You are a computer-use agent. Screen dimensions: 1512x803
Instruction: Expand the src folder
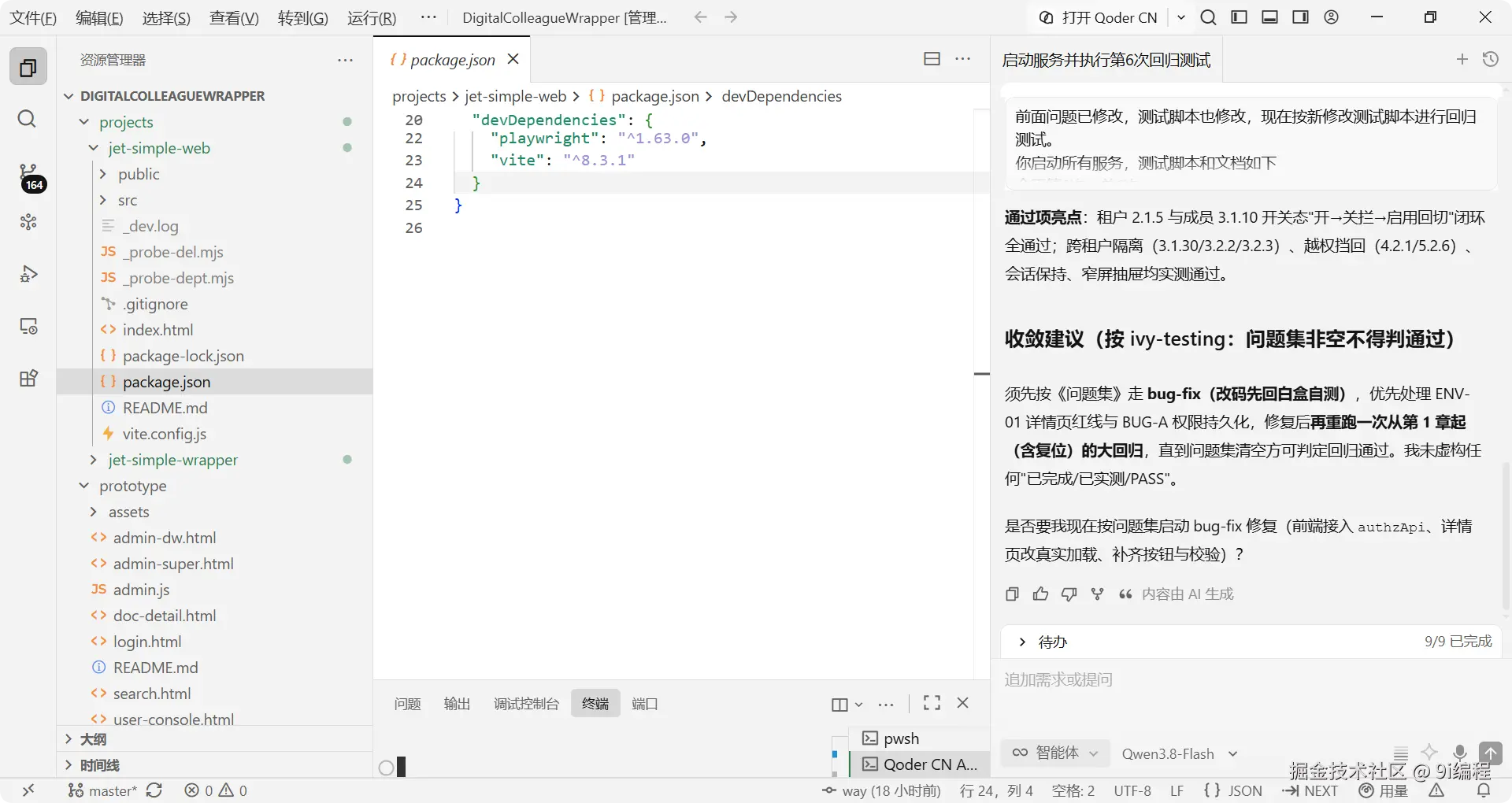103,200
